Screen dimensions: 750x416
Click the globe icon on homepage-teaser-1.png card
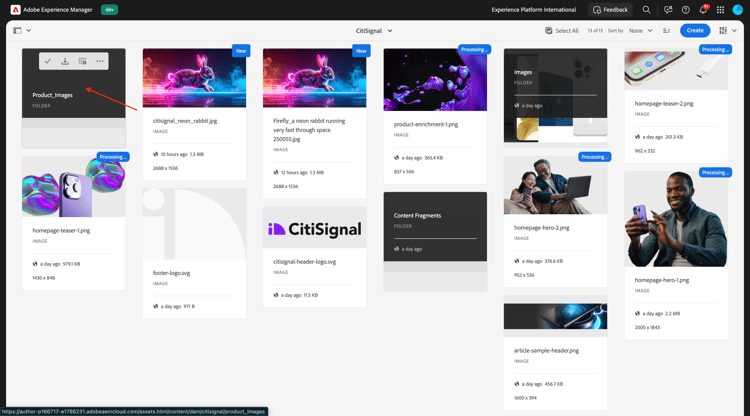point(35,264)
